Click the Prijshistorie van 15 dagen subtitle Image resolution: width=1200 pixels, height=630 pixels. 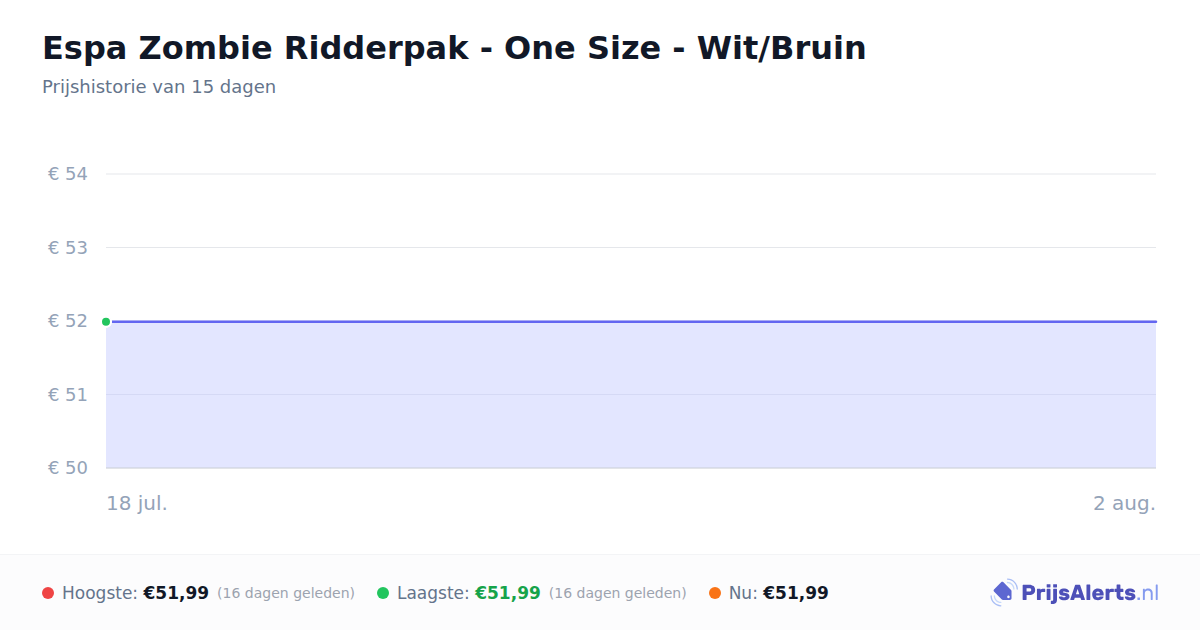(x=159, y=87)
